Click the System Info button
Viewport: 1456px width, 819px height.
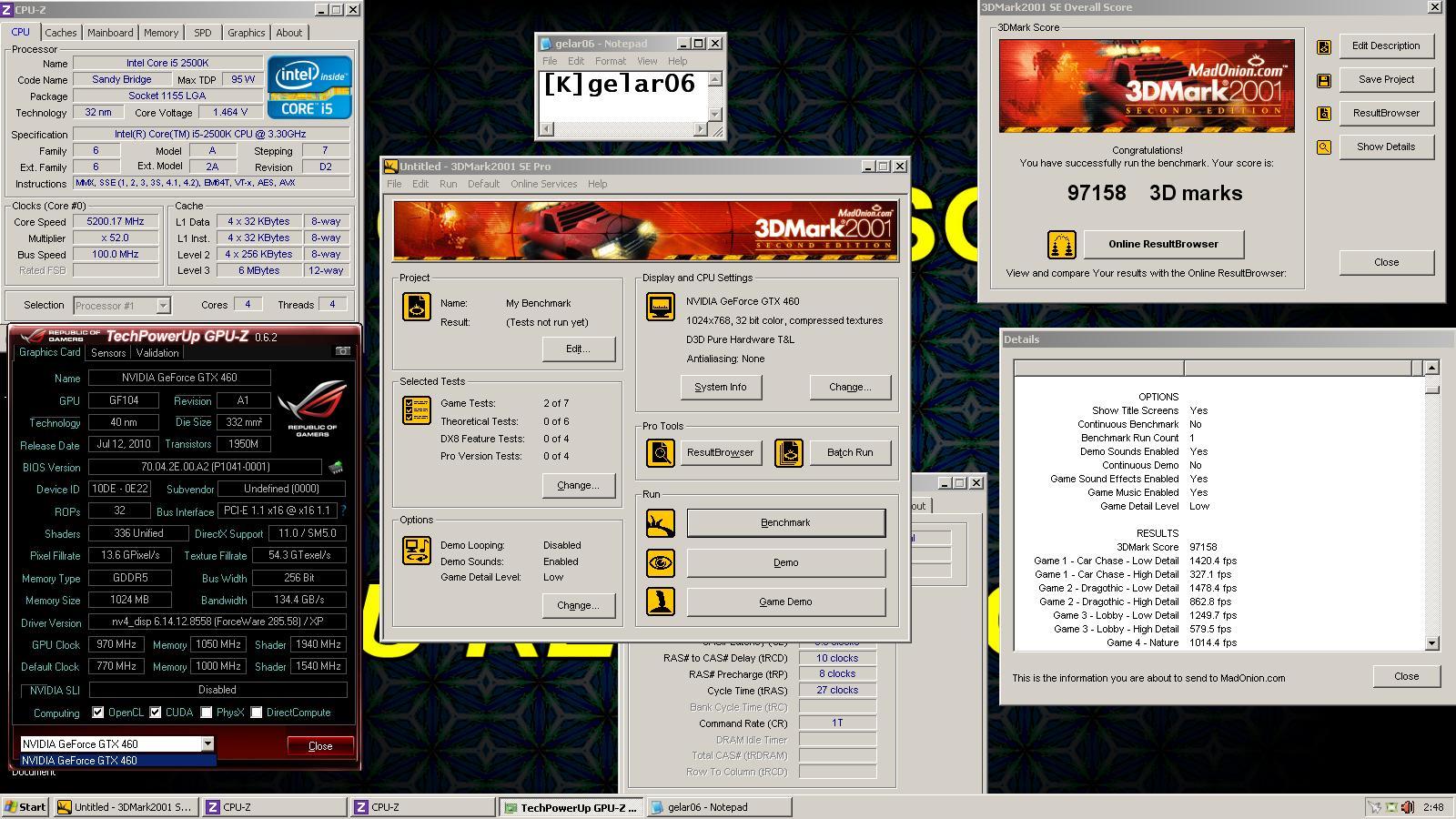pos(721,387)
